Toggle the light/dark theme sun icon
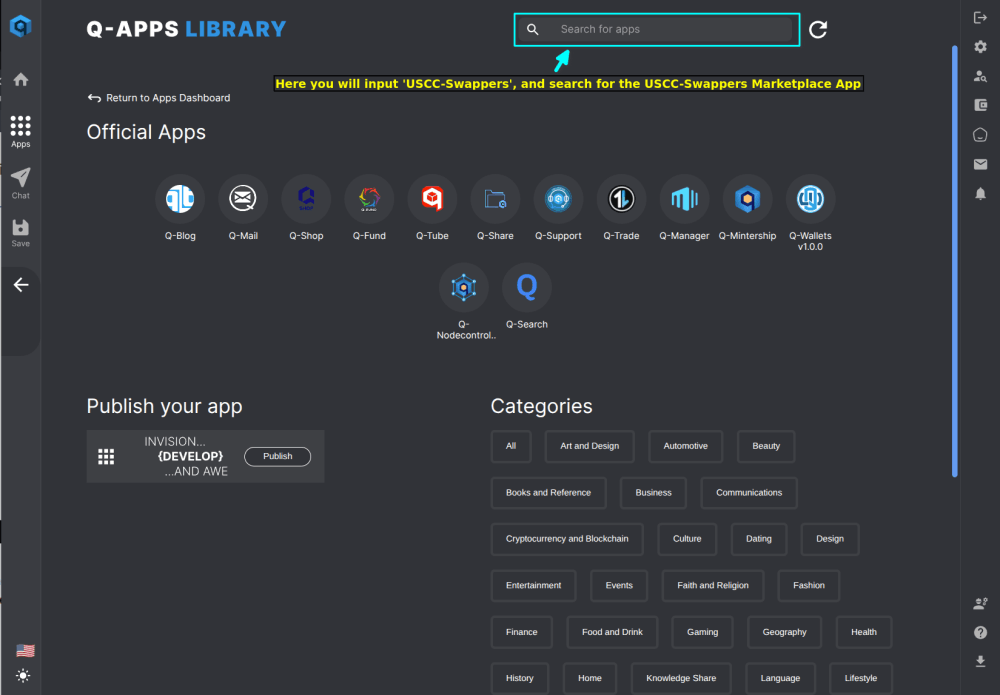The image size is (1000, 695). (22, 676)
